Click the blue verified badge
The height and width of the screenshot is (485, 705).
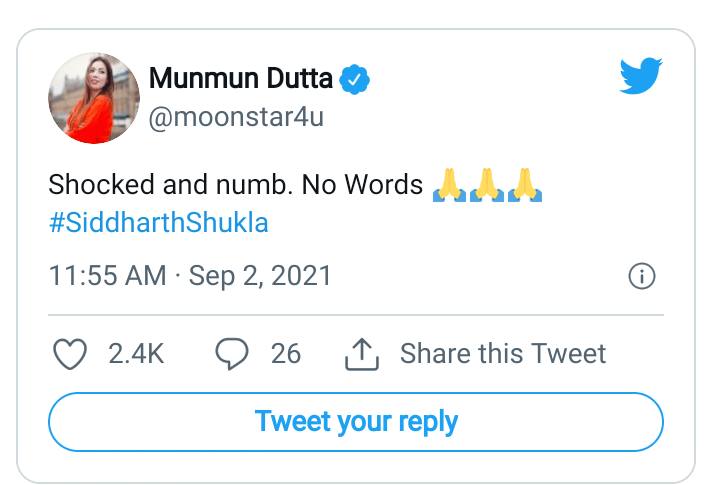pos(354,80)
